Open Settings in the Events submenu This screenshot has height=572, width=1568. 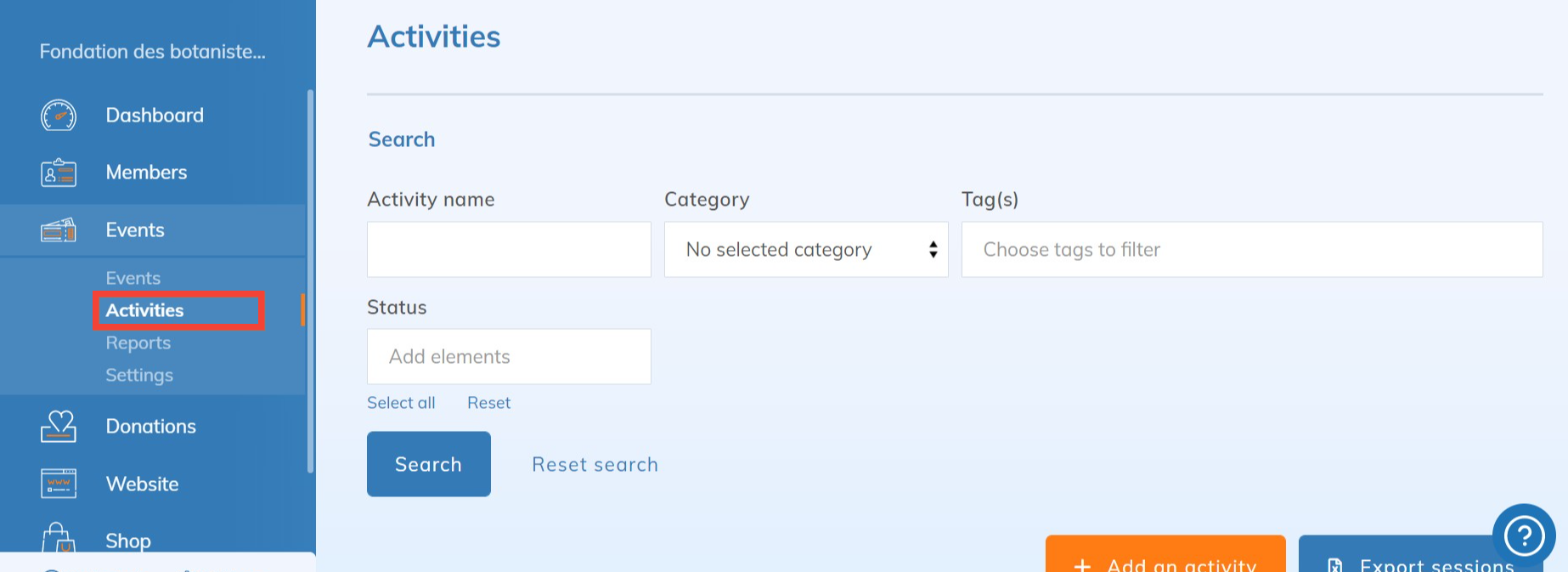pos(139,375)
